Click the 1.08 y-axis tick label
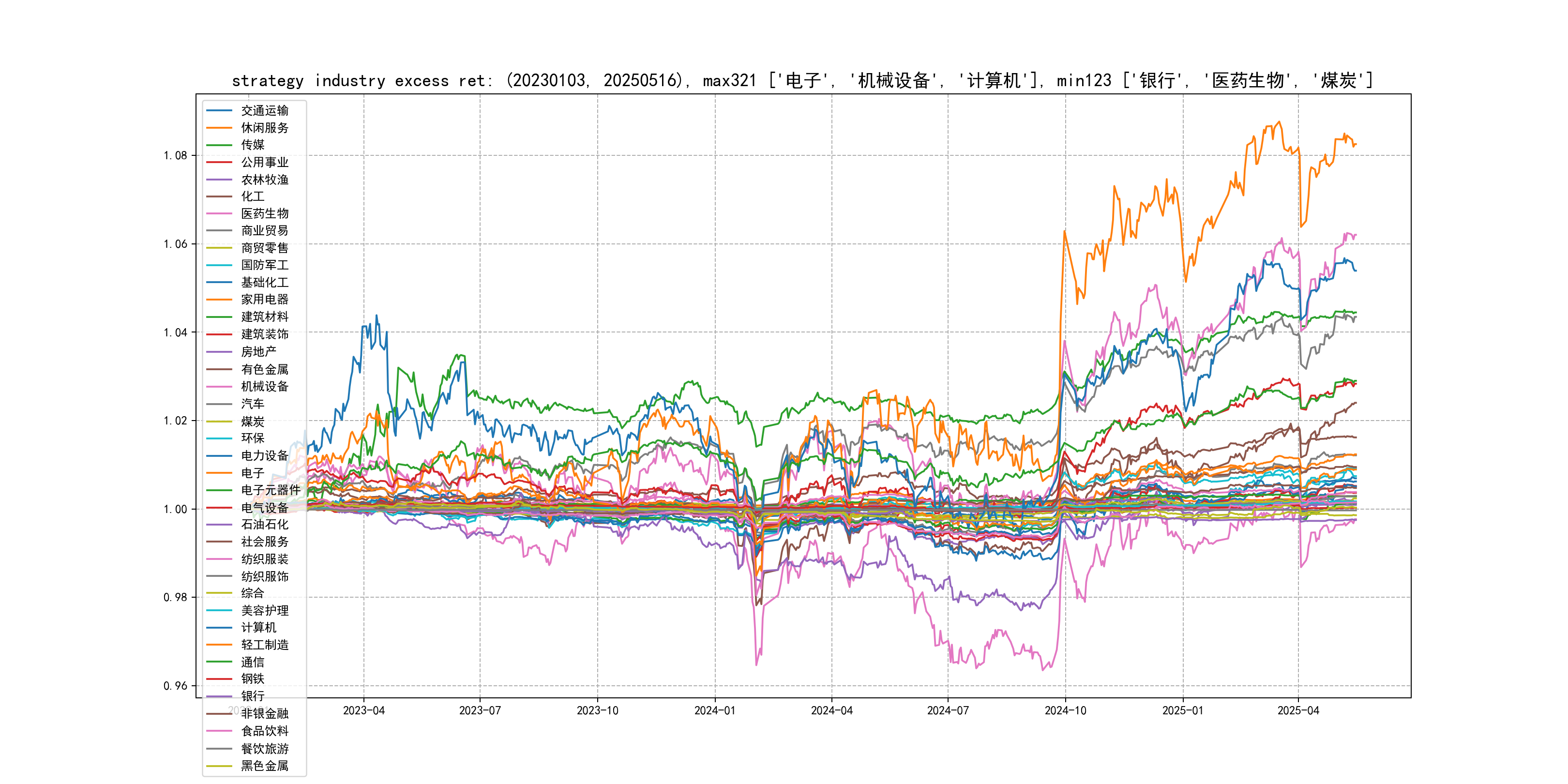 [175, 156]
